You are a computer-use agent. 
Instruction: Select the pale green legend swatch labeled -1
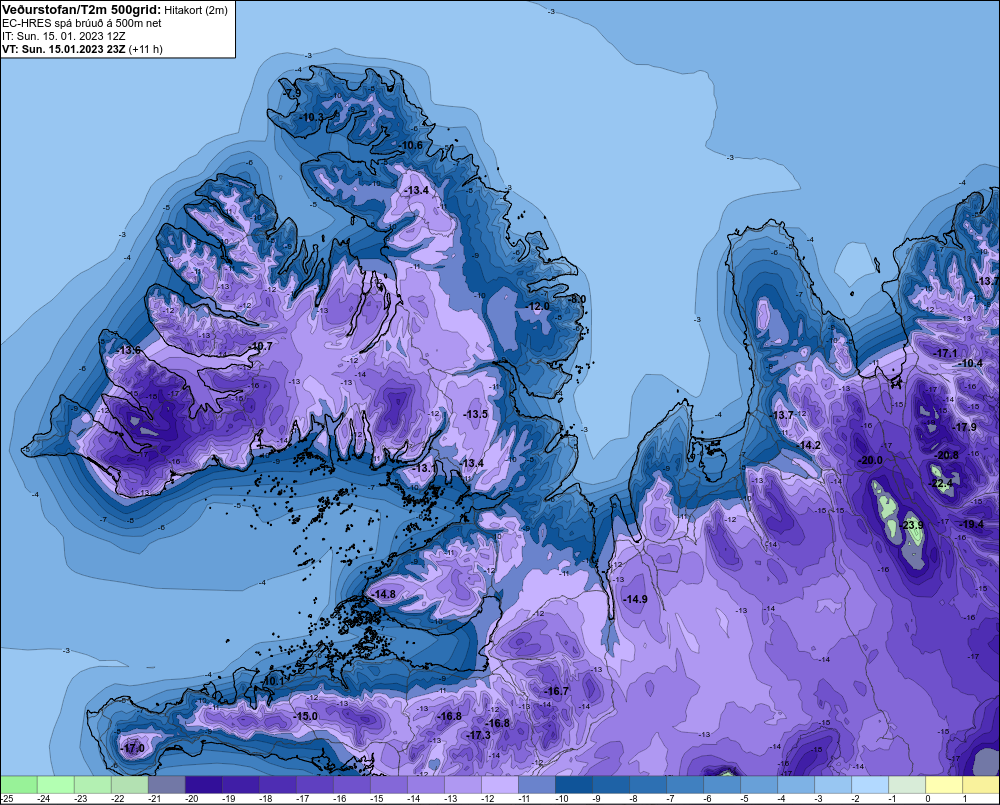click(906, 785)
